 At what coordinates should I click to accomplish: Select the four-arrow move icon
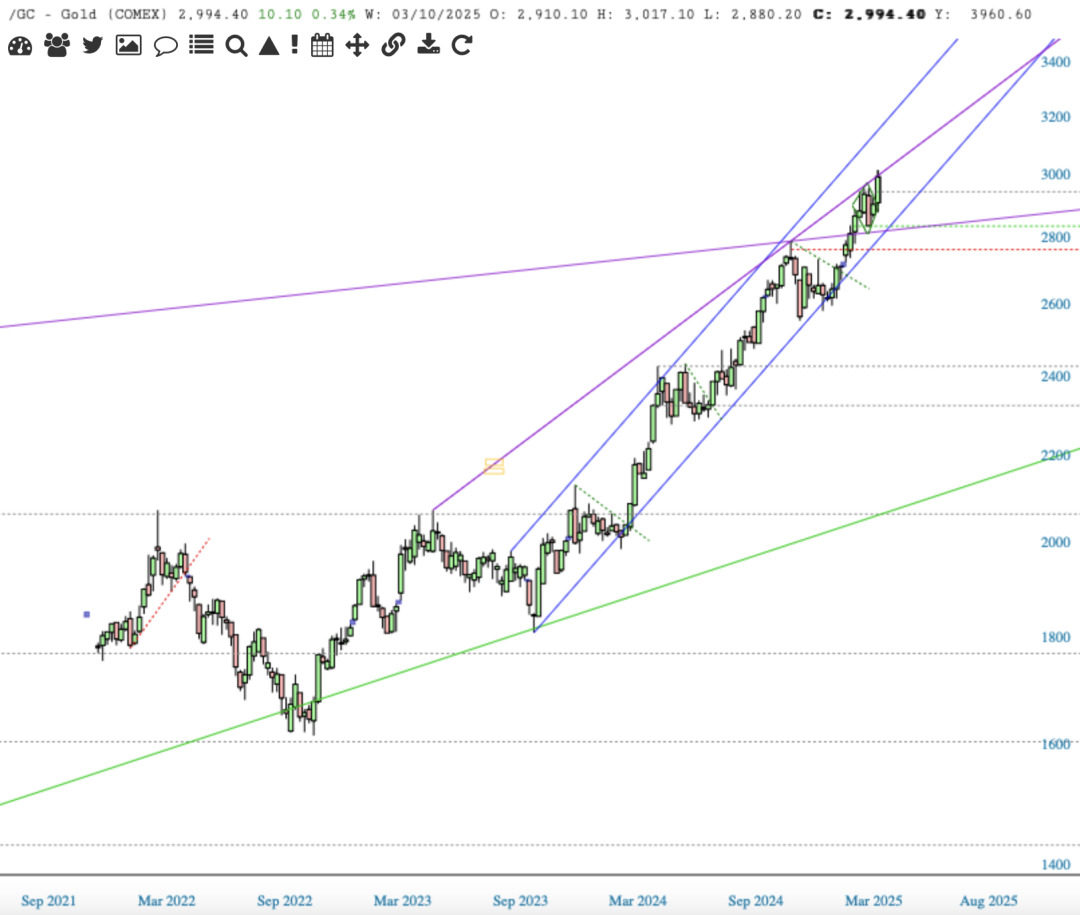[x=357, y=46]
